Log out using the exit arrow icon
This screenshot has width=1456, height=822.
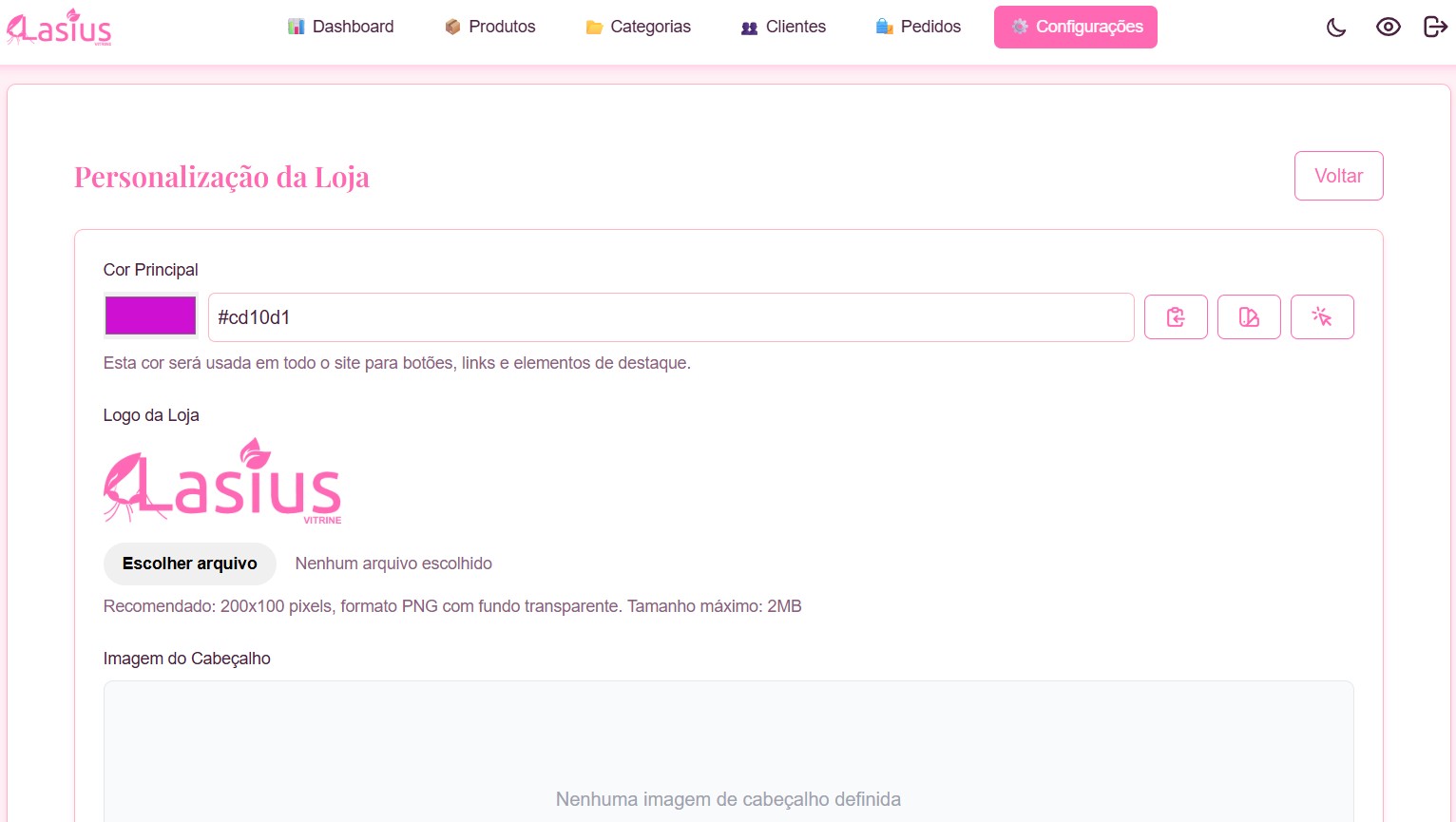point(1435,27)
